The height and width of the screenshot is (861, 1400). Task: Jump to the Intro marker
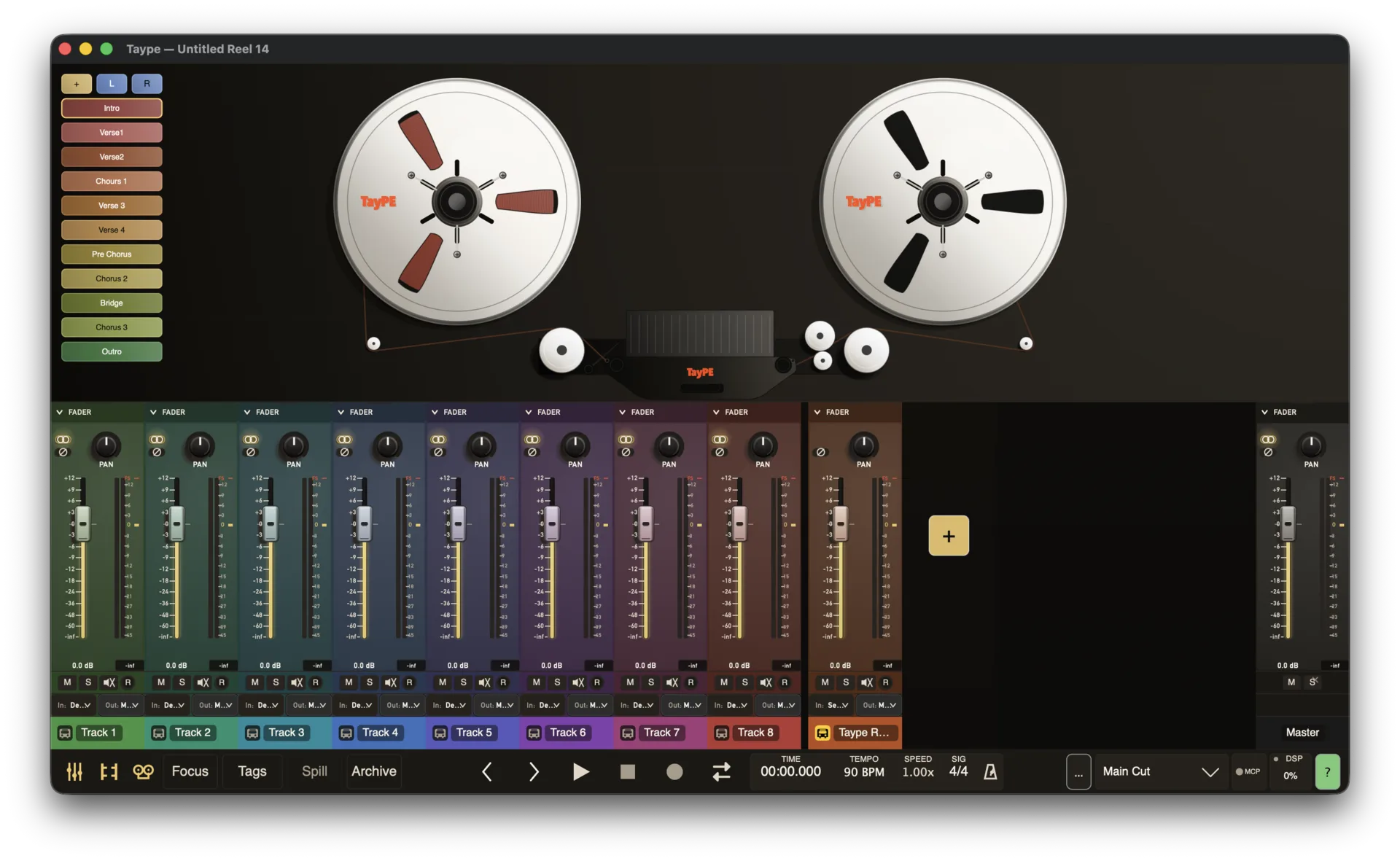pos(112,108)
